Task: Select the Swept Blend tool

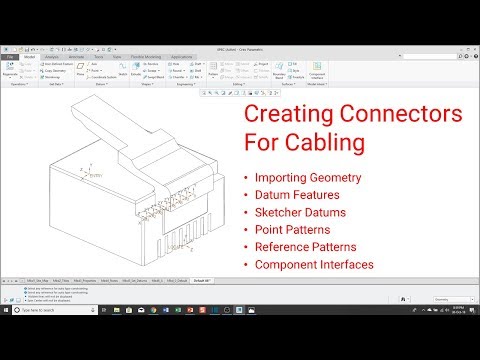Action: [x=154, y=77]
